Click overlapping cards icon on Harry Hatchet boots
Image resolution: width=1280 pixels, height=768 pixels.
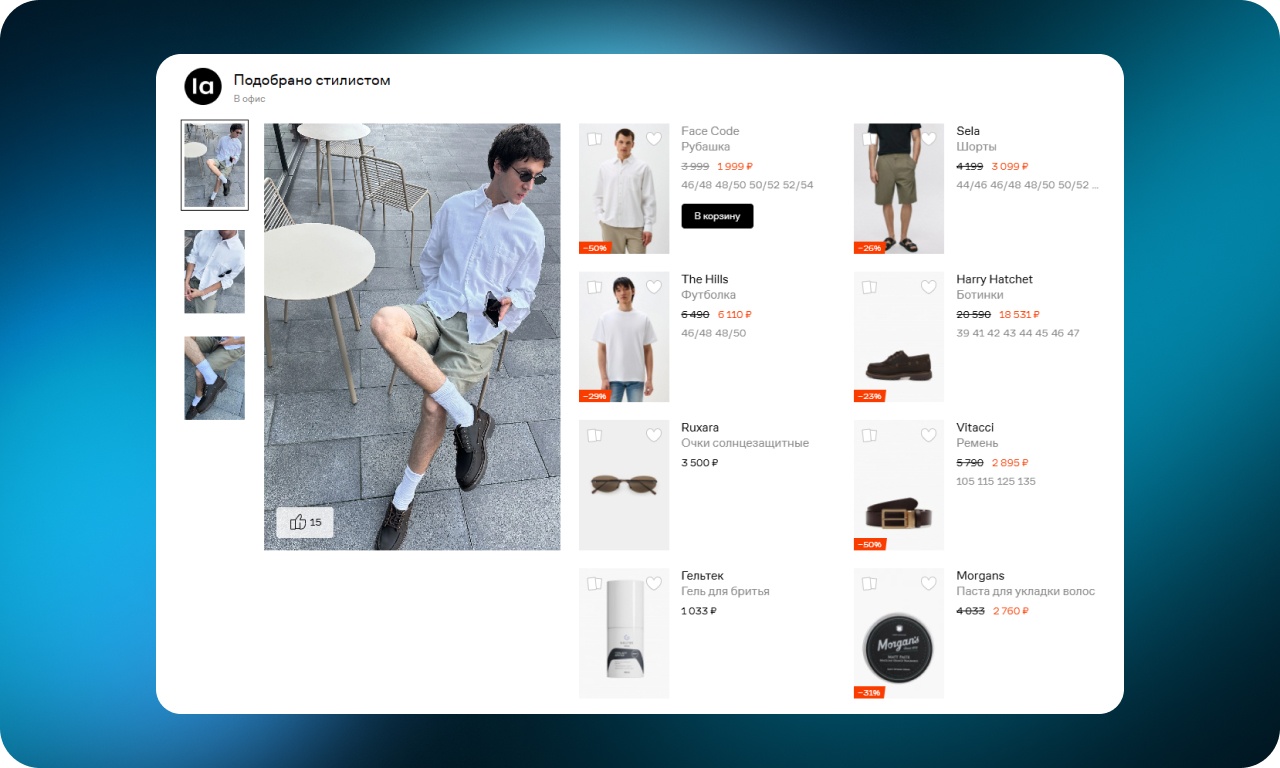869,287
